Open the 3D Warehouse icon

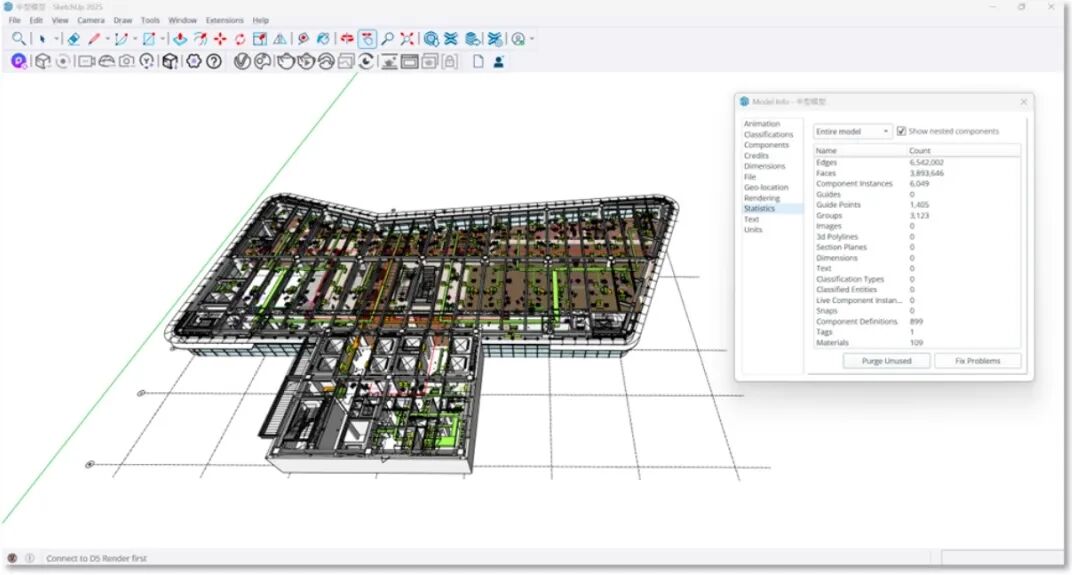pyautogui.click(x=431, y=39)
